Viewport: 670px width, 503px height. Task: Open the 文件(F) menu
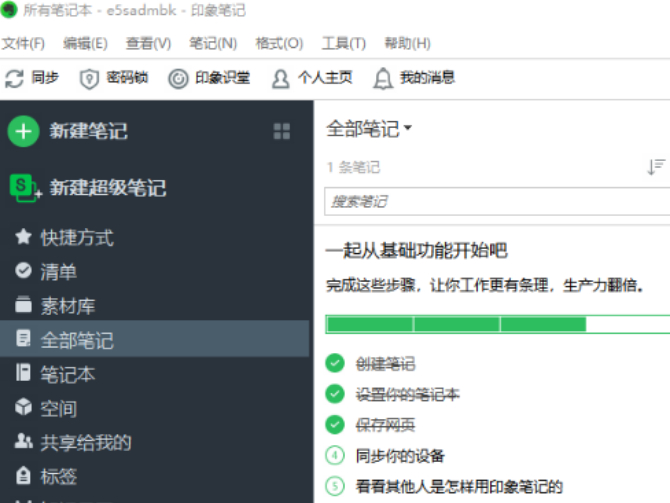pos(23,43)
